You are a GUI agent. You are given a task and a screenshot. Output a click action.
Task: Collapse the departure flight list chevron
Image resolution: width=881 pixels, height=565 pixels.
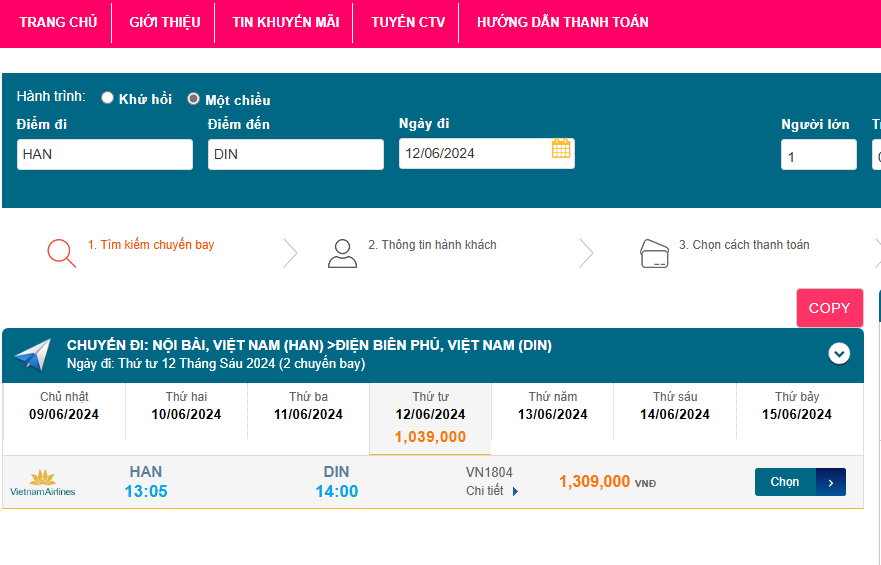pyautogui.click(x=839, y=353)
